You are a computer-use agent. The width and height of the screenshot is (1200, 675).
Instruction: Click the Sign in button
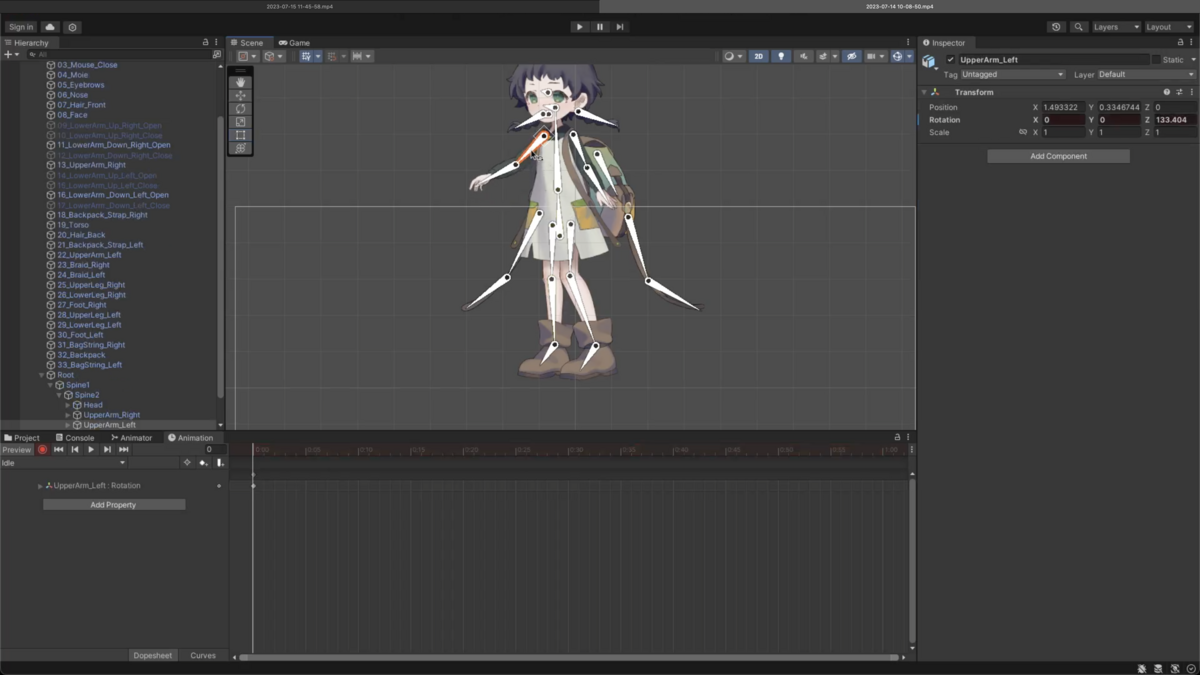[x=20, y=27]
